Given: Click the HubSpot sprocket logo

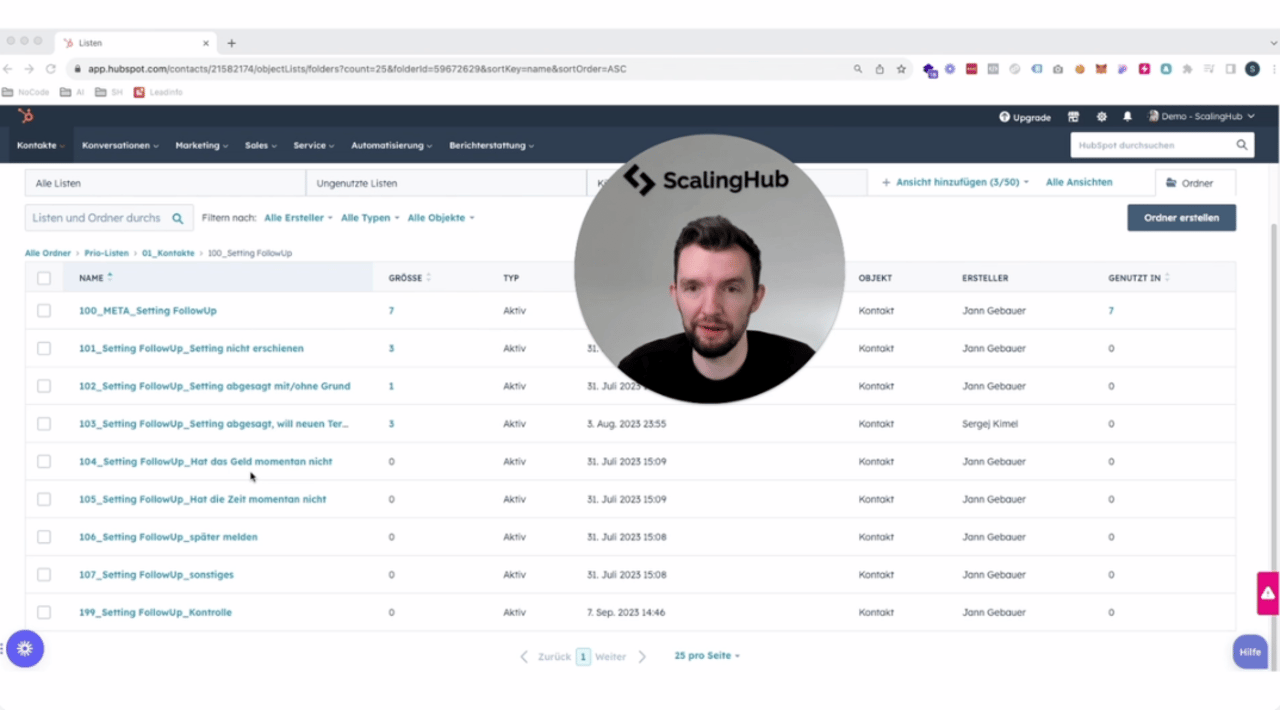Looking at the screenshot, I should pos(26,117).
